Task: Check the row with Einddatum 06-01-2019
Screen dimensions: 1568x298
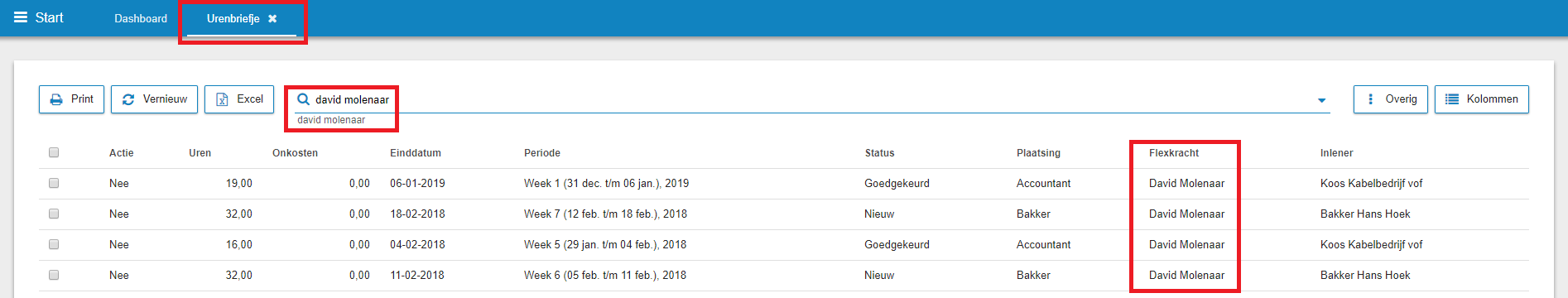Action: (x=54, y=183)
